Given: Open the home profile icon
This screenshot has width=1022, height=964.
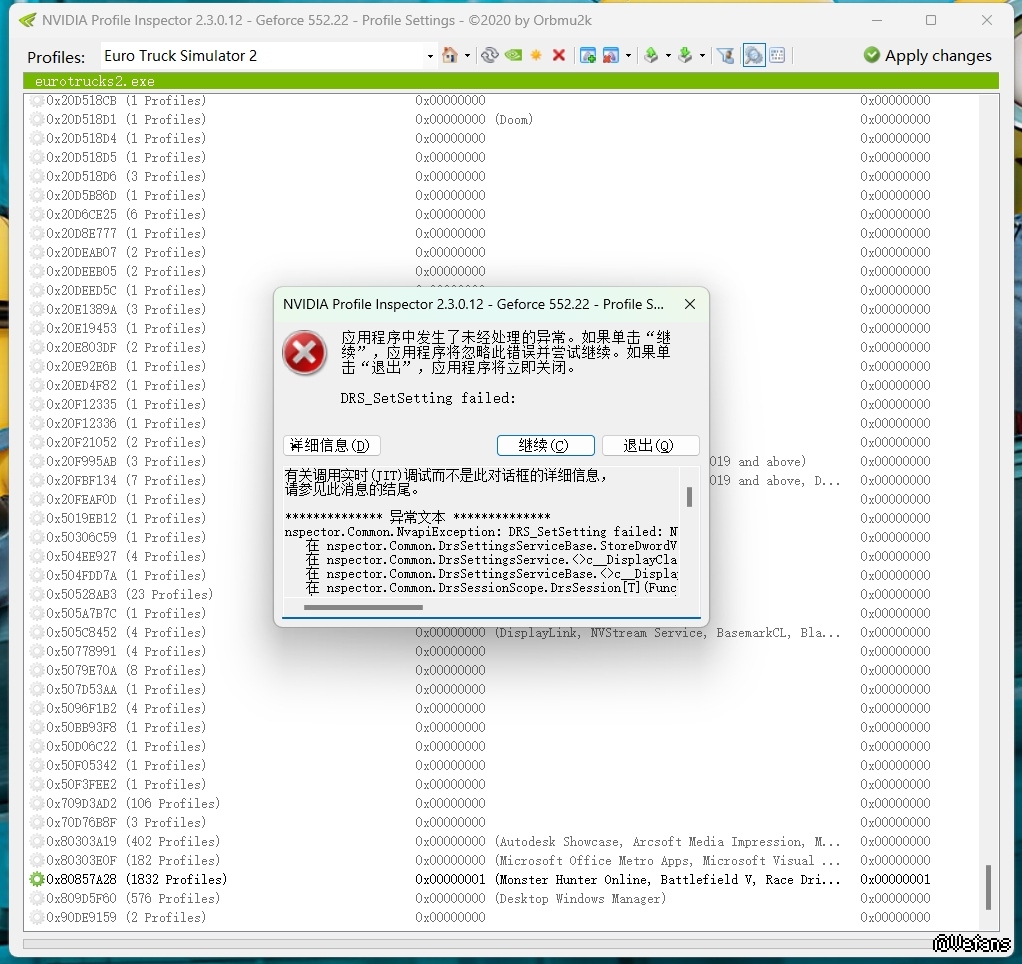Looking at the screenshot, I should coord(450,55).
